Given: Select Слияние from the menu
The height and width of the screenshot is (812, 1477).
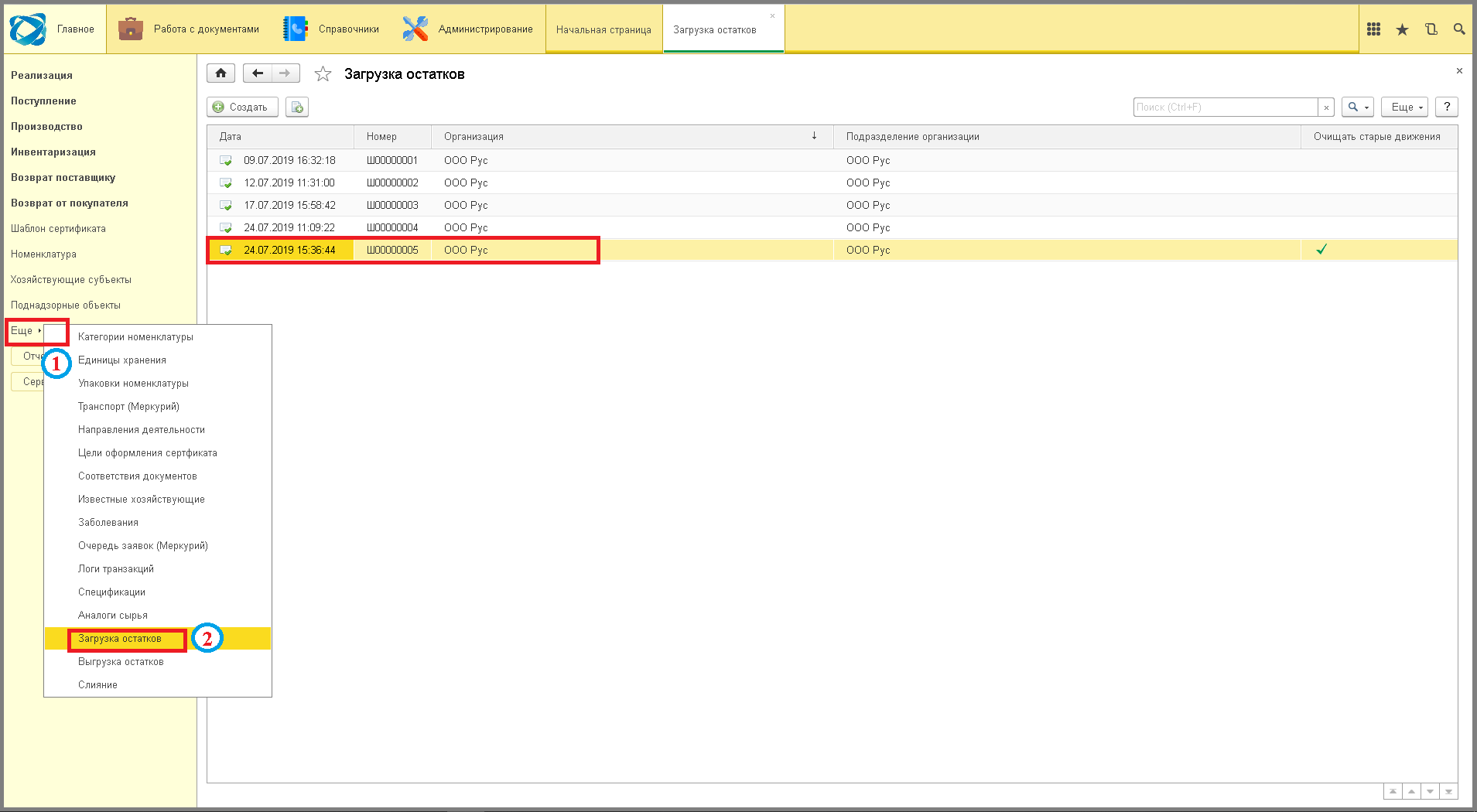Looking at the screenshot, I should tap(158, 685).
